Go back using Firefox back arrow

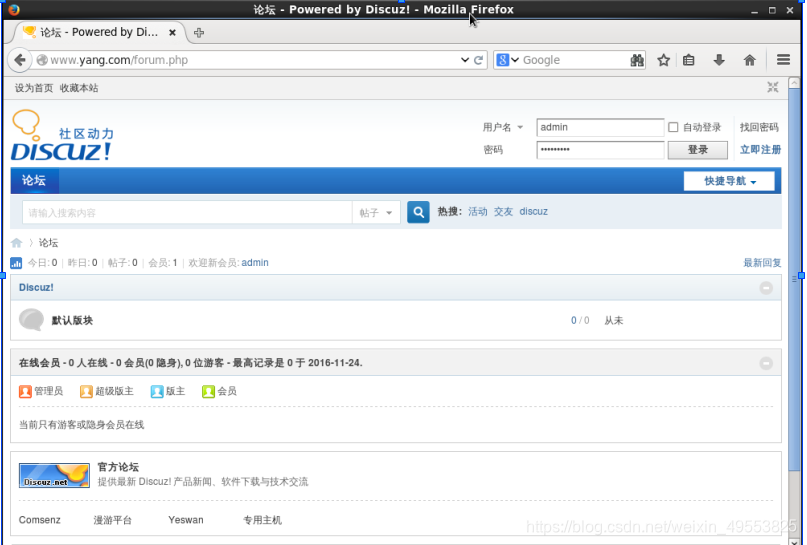coord(20,60)
